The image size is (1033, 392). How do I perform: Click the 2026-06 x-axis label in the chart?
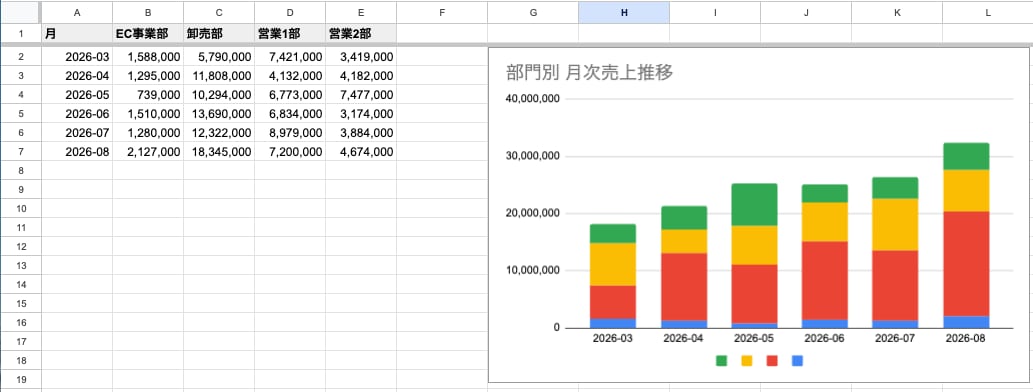coord(825,339)
